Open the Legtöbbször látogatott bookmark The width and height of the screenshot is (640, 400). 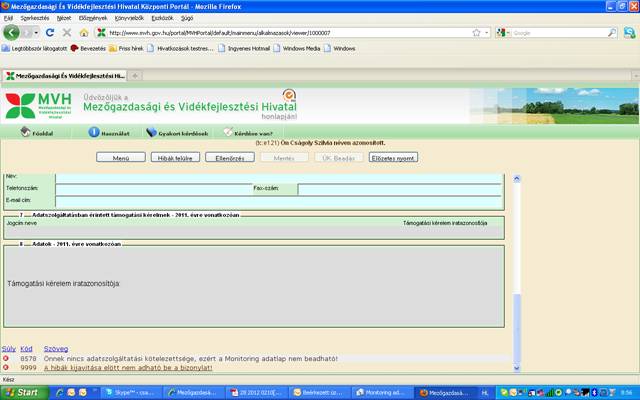click(x=35, y=48)
